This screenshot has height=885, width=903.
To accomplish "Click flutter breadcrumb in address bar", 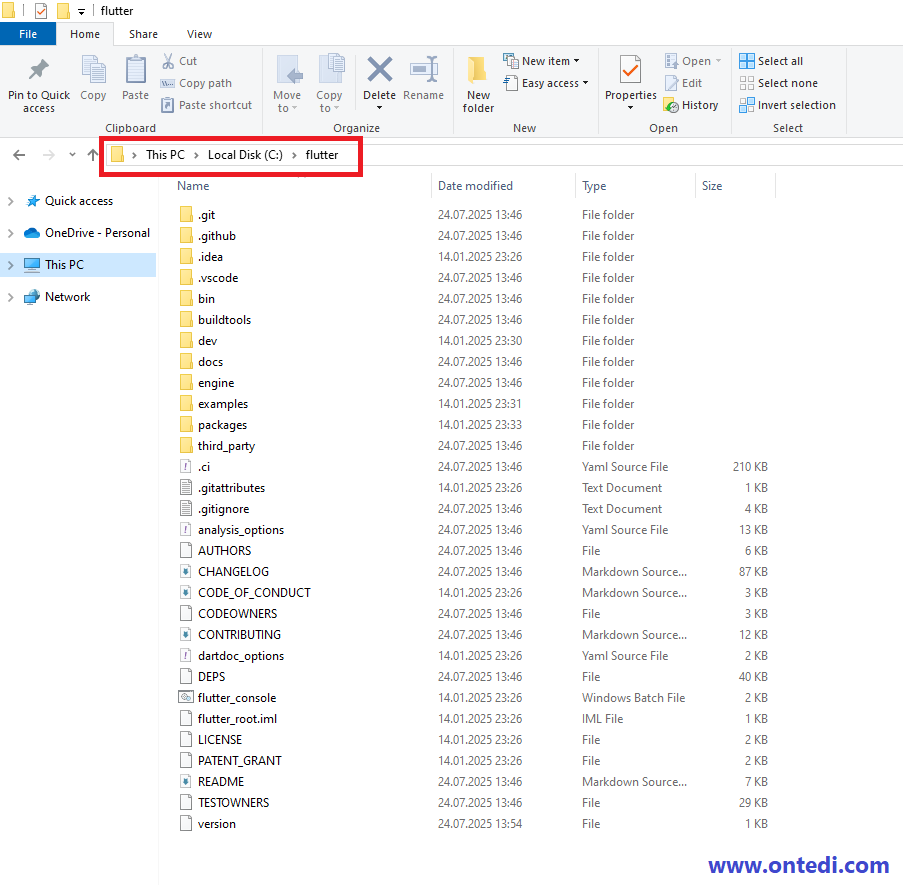I will coord(322,155).
